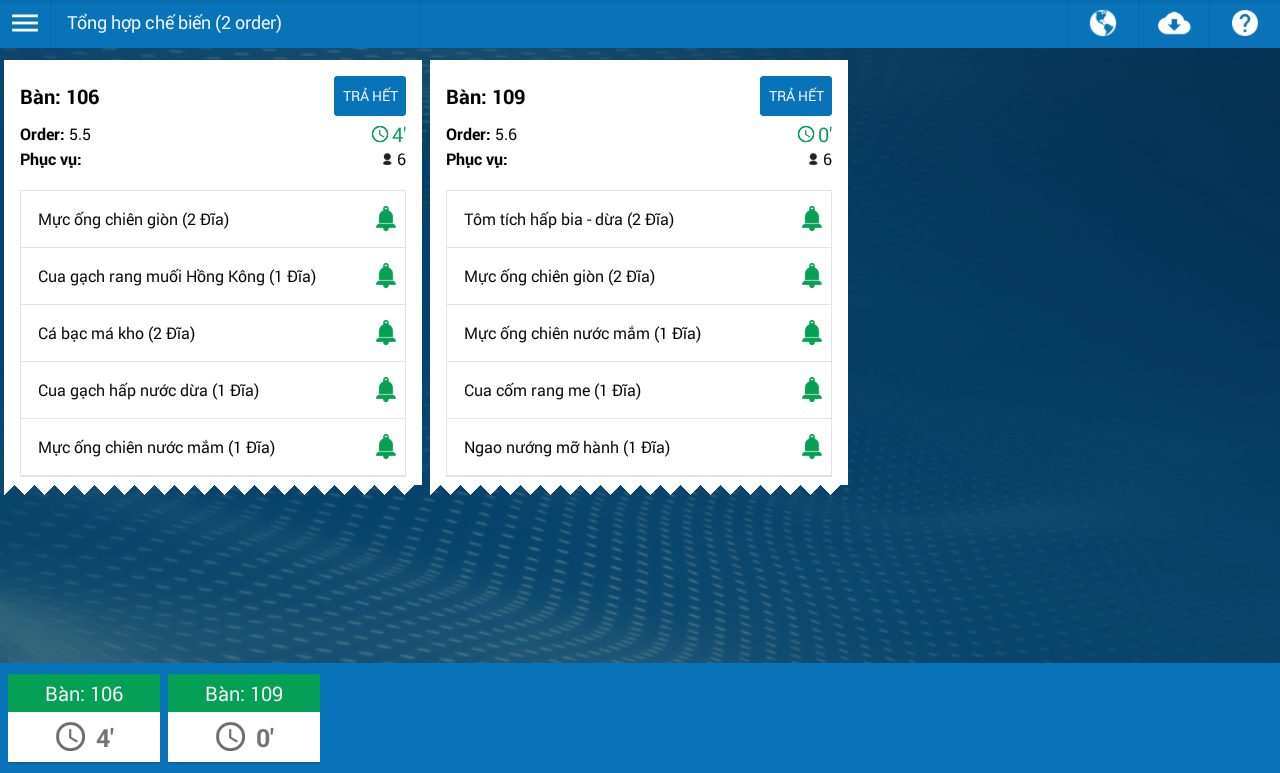Ring bell for Cá bạc má kho
The width and height of the screenshot is (1280, 773).
[386, 333]
